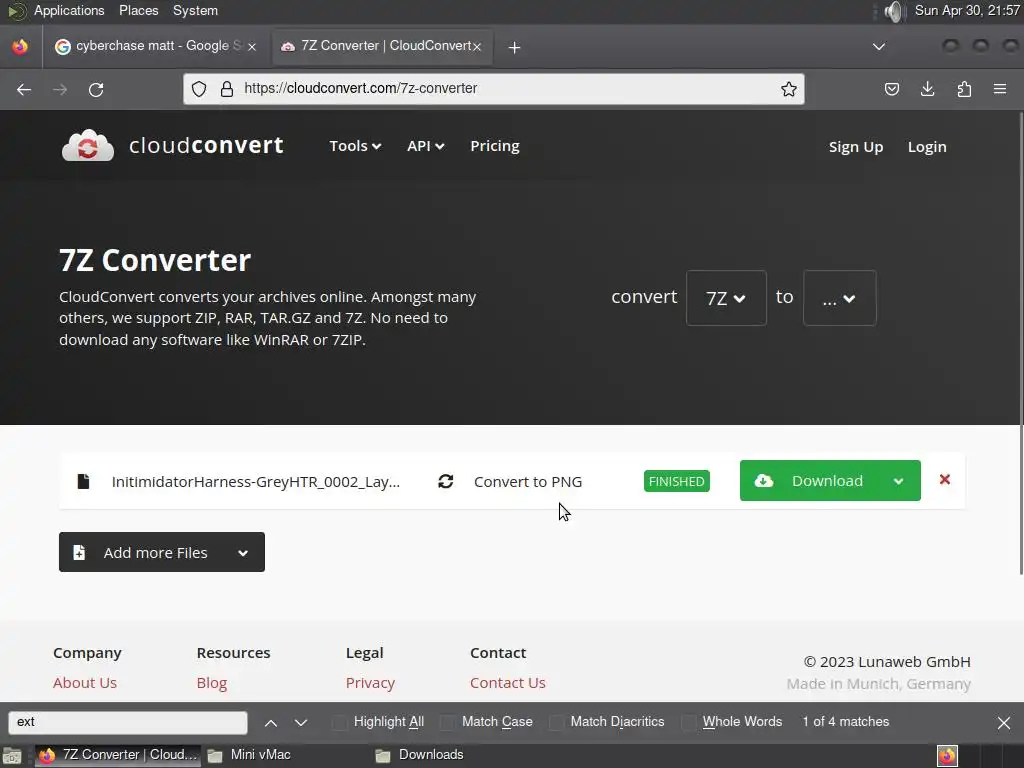Click the conversion refresh arrows icon
1024x768 pixels.
point(445,481)
